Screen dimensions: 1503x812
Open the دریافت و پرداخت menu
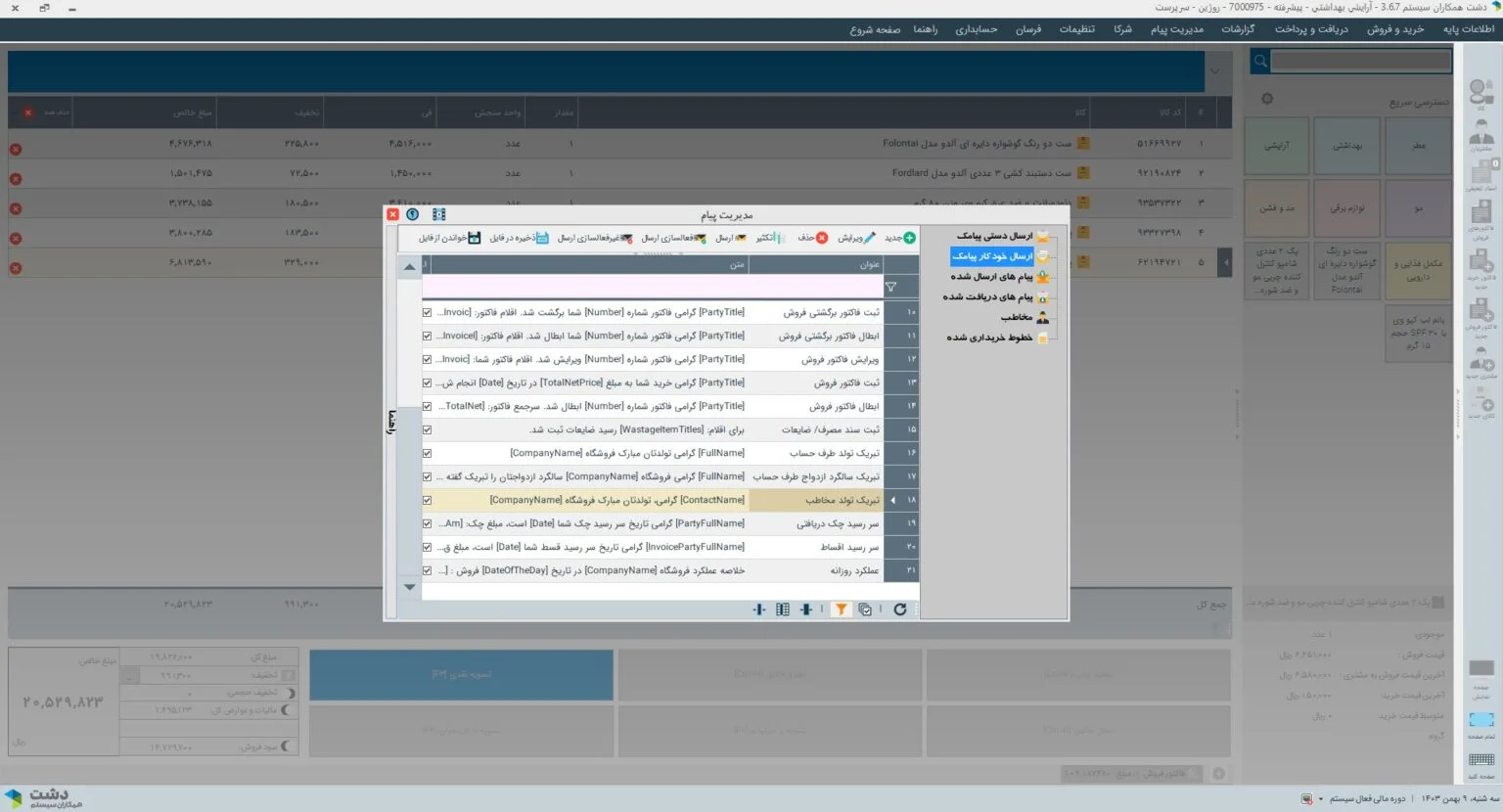tap(1311, 29)
